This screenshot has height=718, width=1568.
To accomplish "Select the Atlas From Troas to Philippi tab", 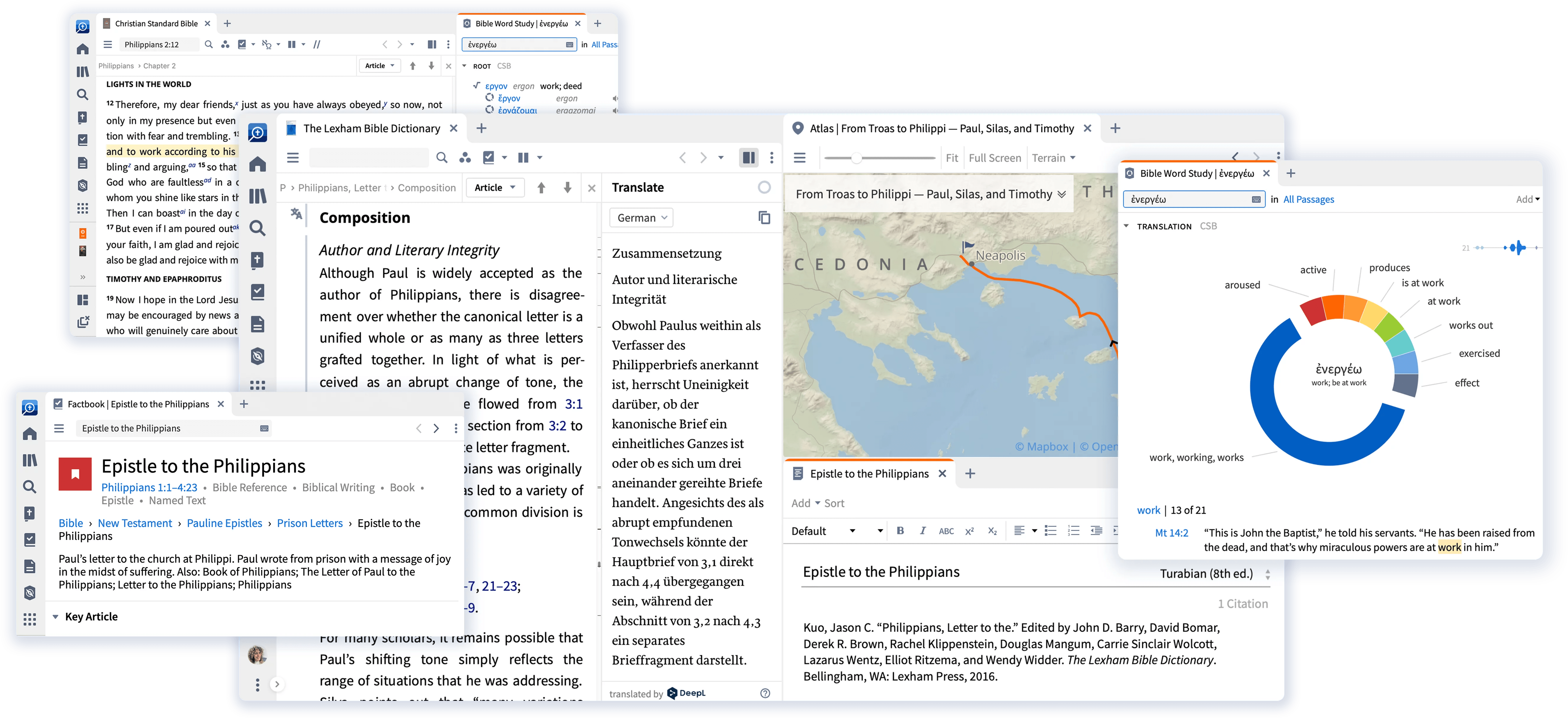I will pyautogui.click(x=941, y=129).
